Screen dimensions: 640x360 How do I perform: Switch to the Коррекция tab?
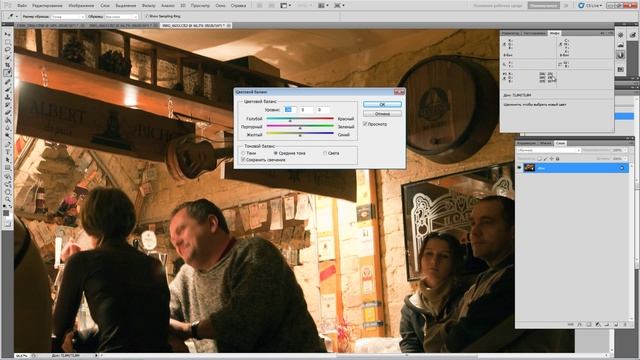click(x=527, y=143)
